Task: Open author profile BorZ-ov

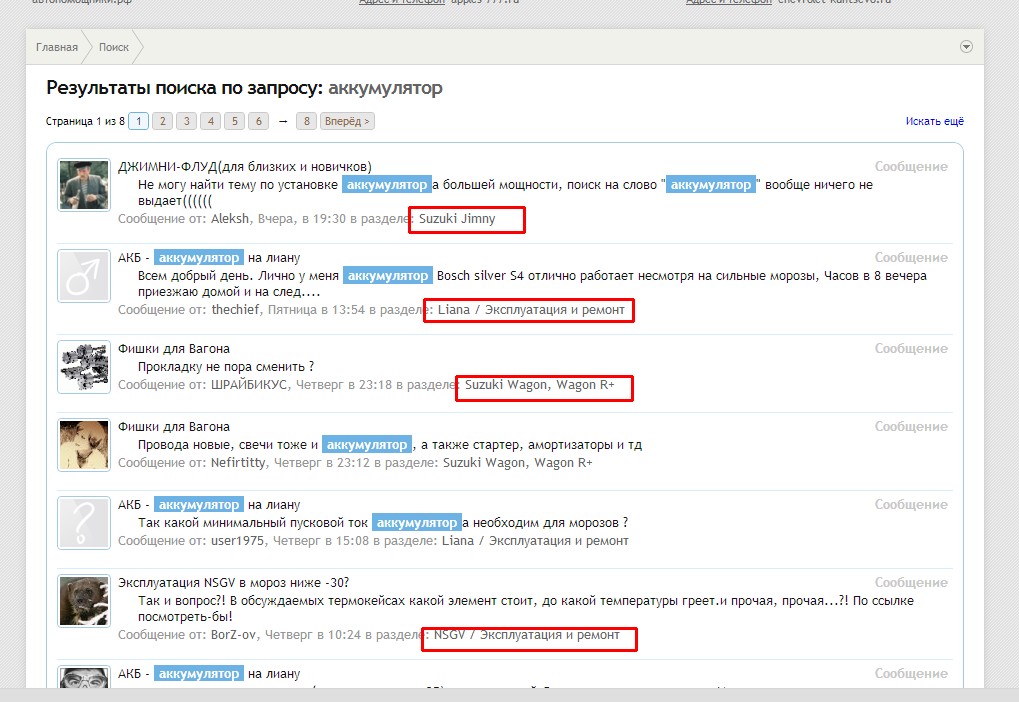Action: (234, 635)
